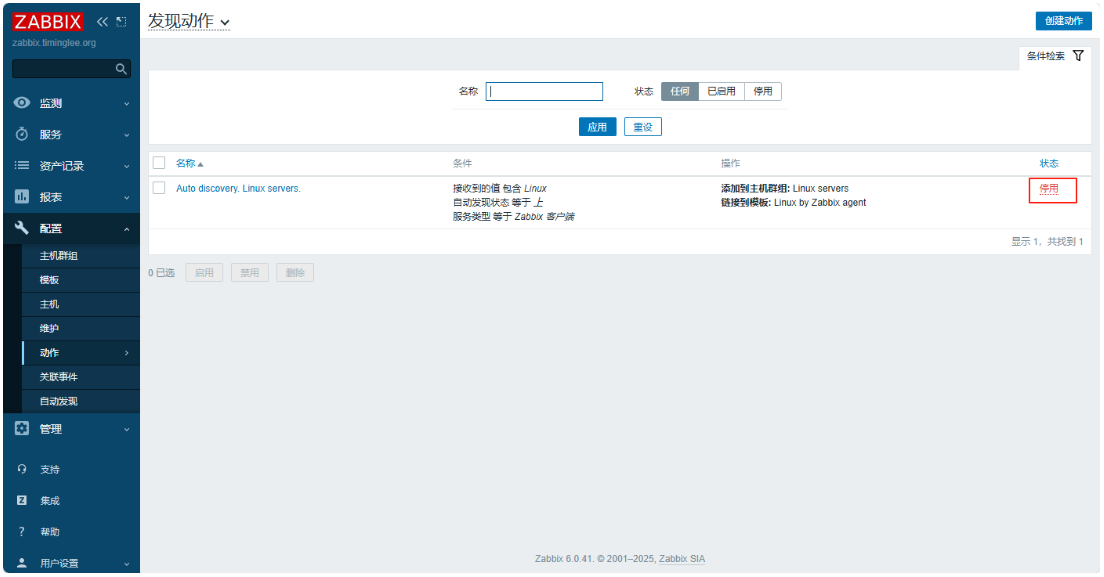
Task: Collapse sidebar with double-arrow icon
Action: point(102,22)
